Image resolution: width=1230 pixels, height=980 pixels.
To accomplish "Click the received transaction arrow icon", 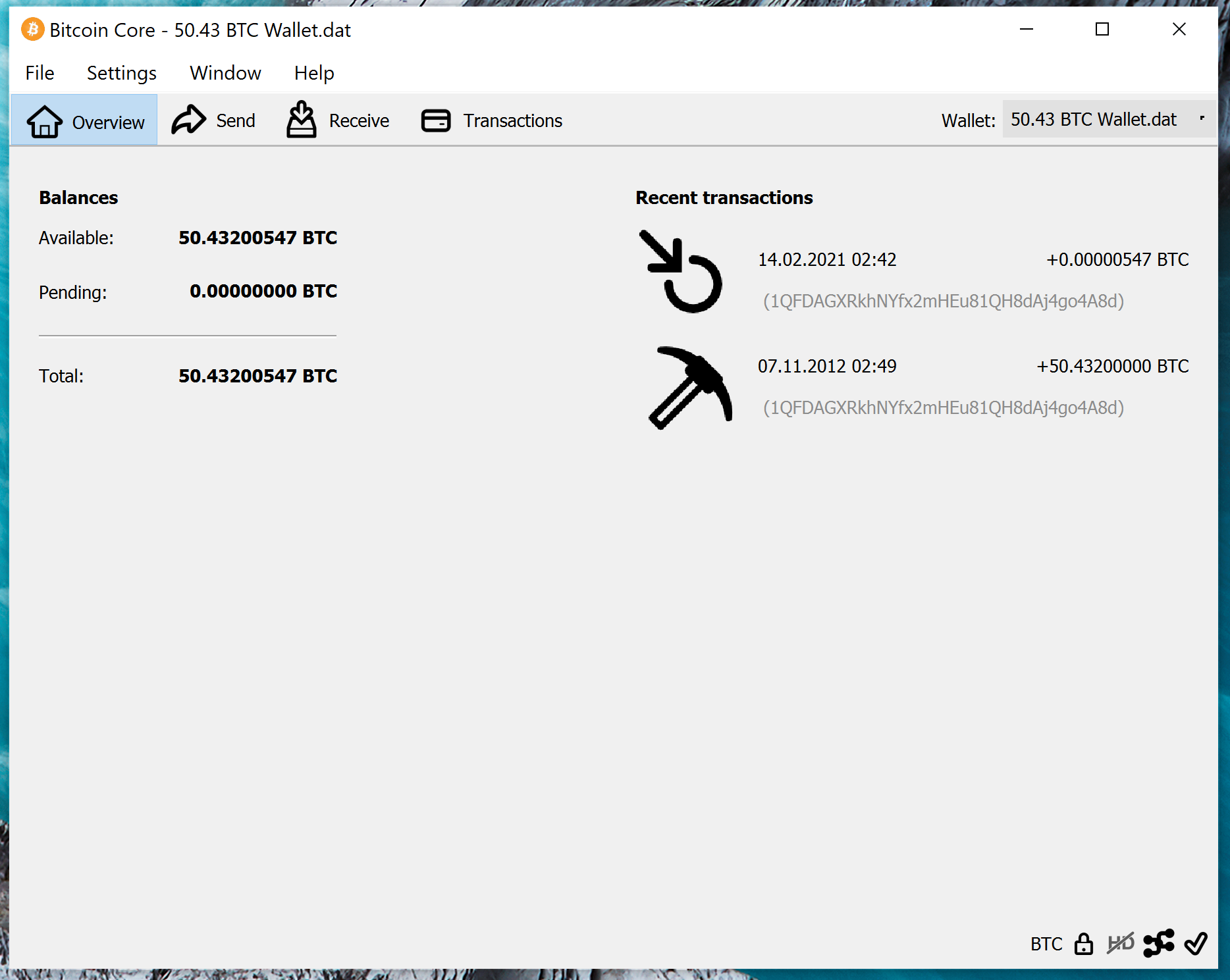I will point(682,272).
